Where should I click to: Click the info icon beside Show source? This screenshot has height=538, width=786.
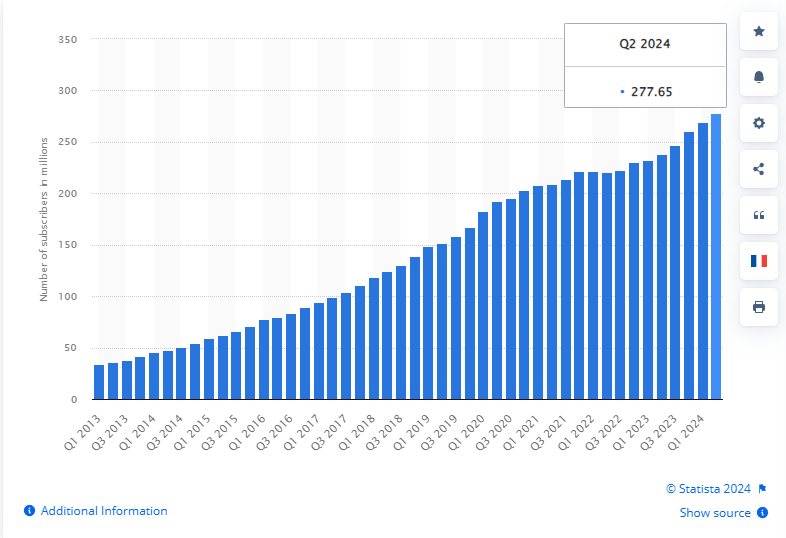pyautogui.click(x=762, y=513)
